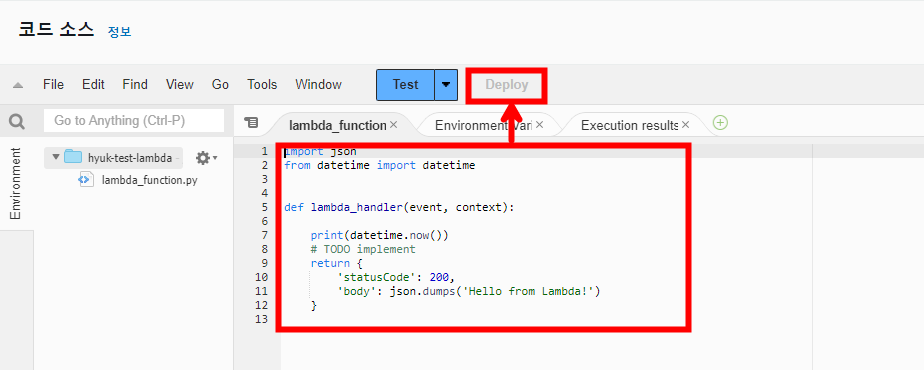924x370 pixels.
Task: Click the json.dumps('Hello from Lambda!') line
Action: click(x=468, y=291)
